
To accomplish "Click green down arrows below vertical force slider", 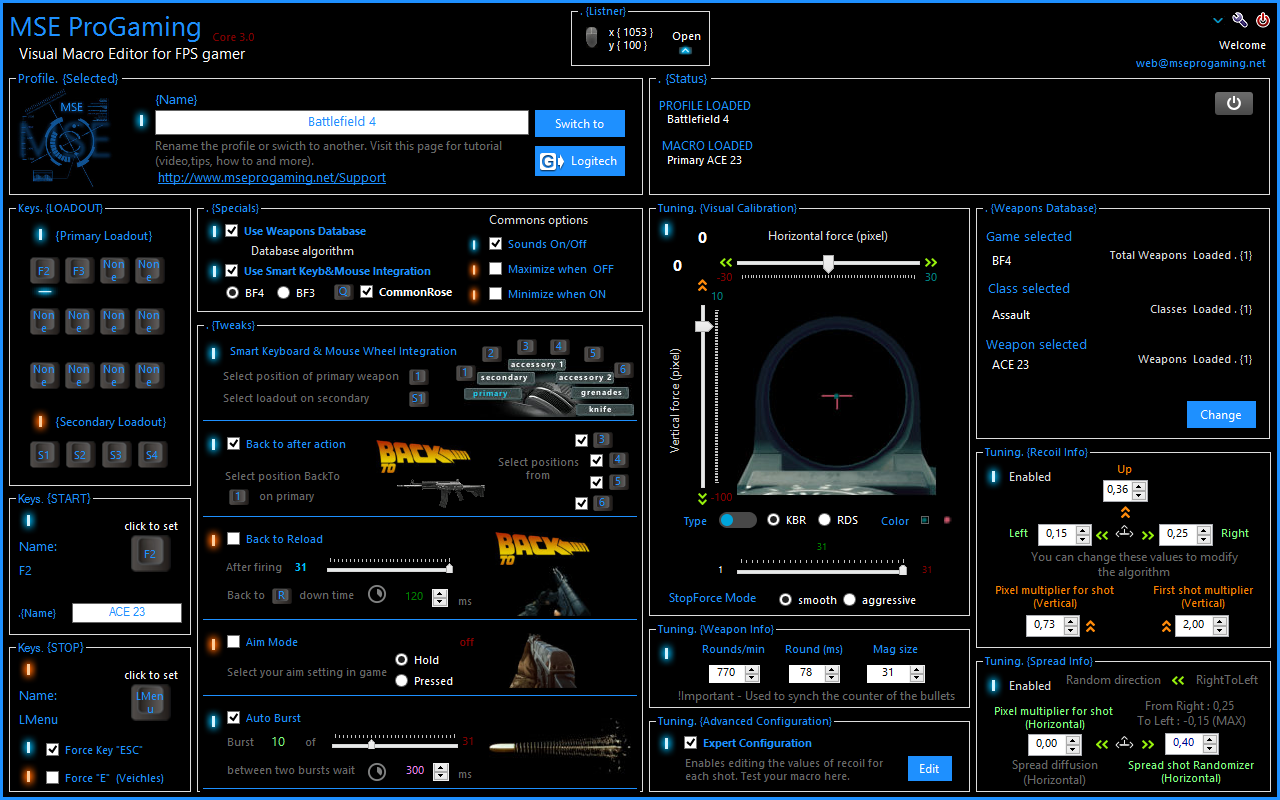I will point(702,497).
